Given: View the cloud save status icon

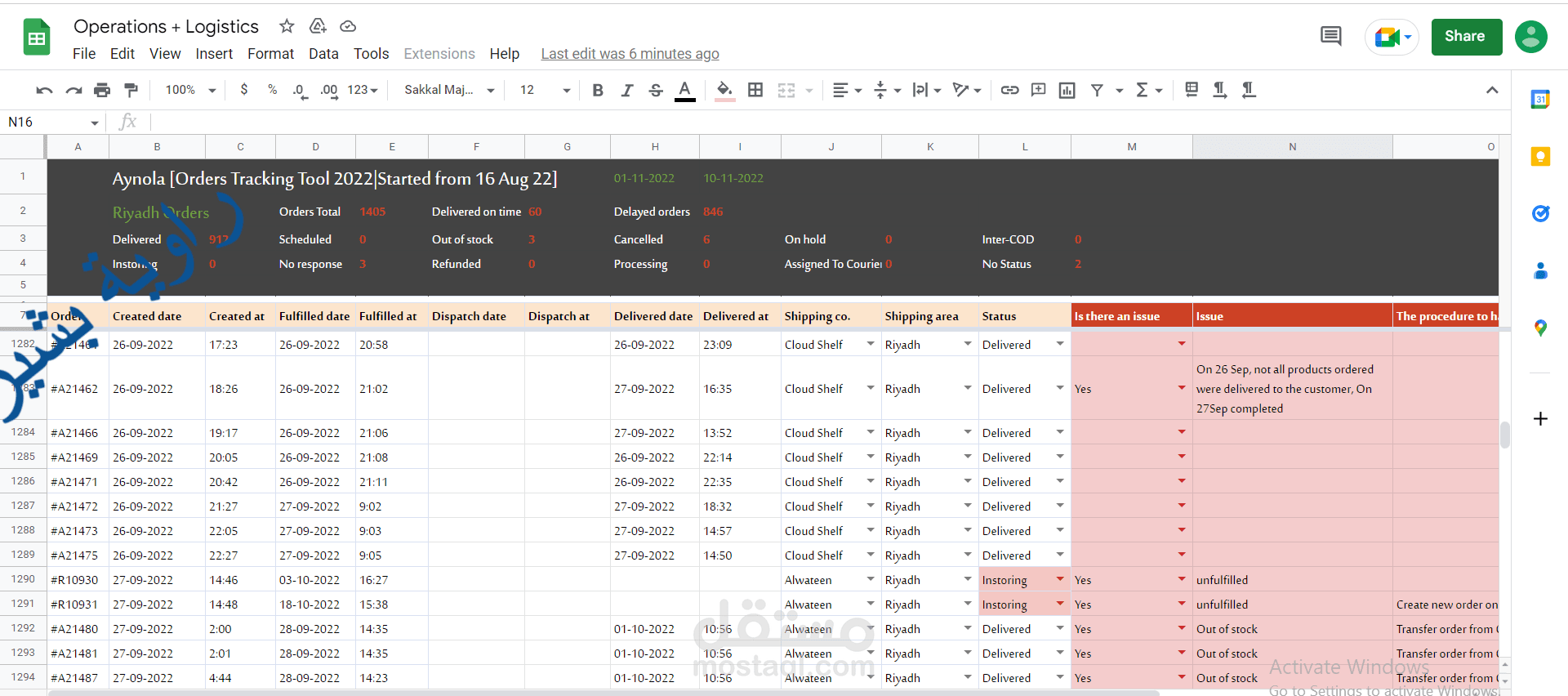Looking at the screenshot, I should pos(348,26).
